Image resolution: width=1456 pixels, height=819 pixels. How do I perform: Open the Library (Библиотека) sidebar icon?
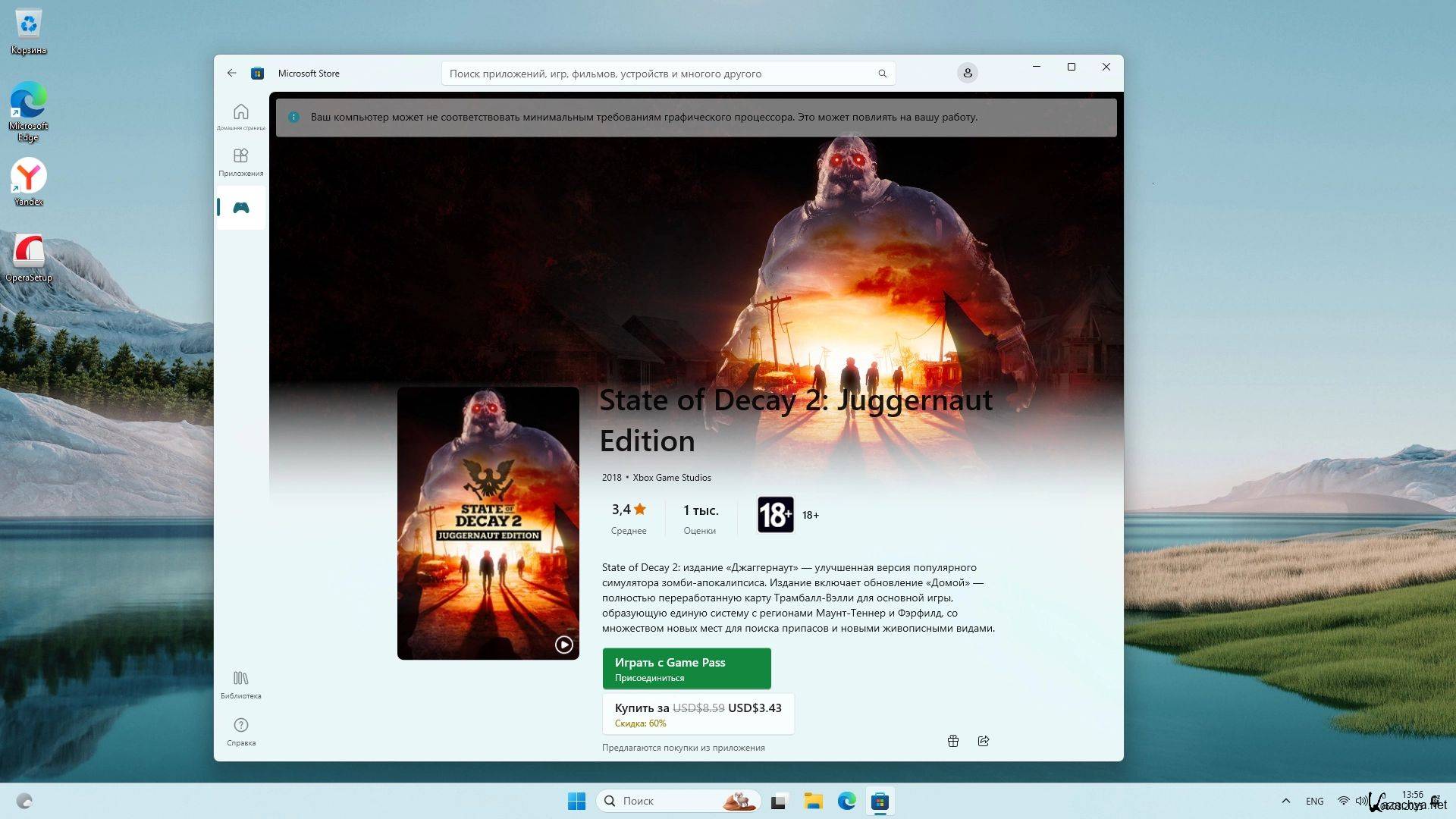(x=240, y=683)
